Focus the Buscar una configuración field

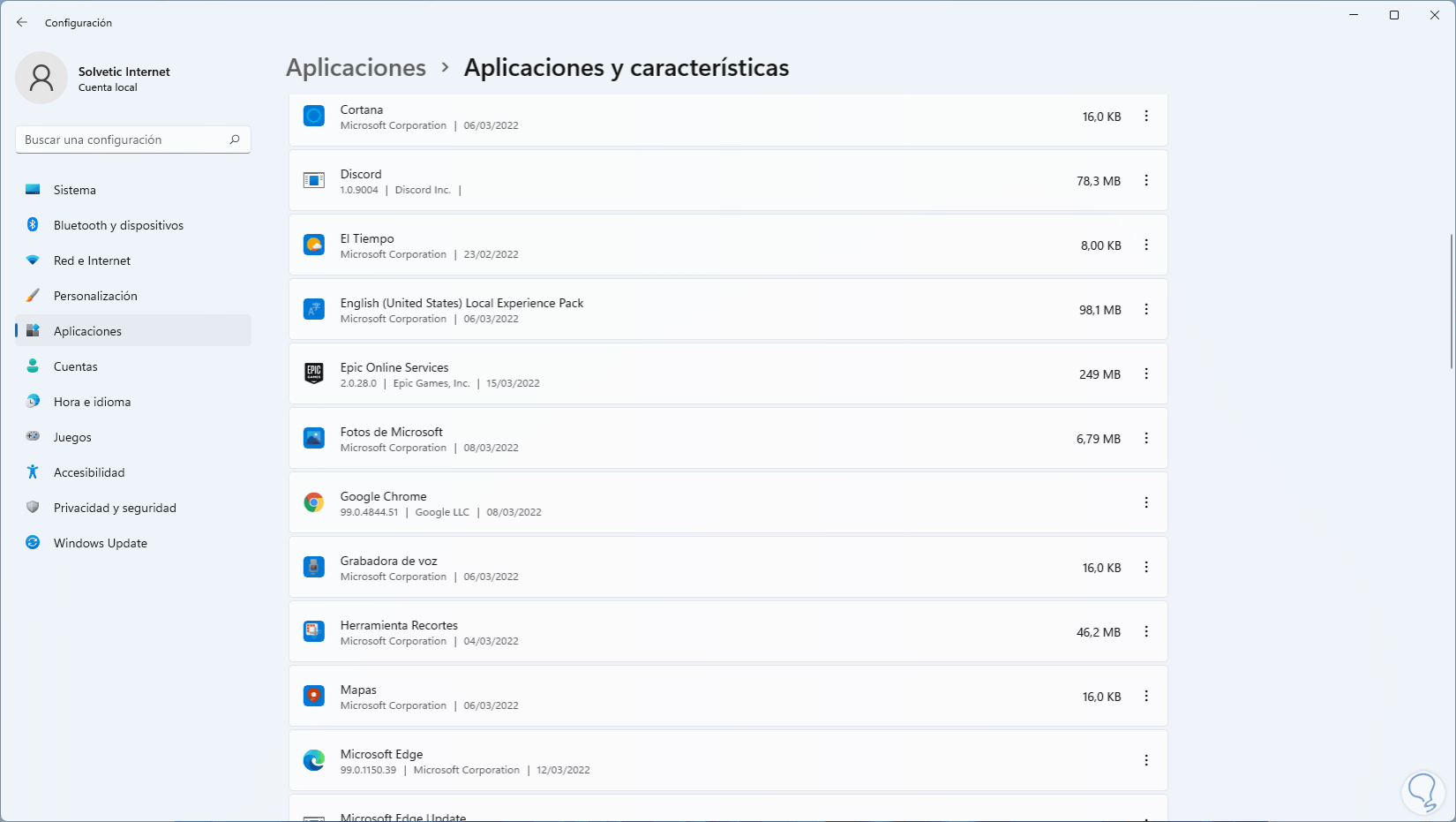pyautogui.click(x=122, y=140)
